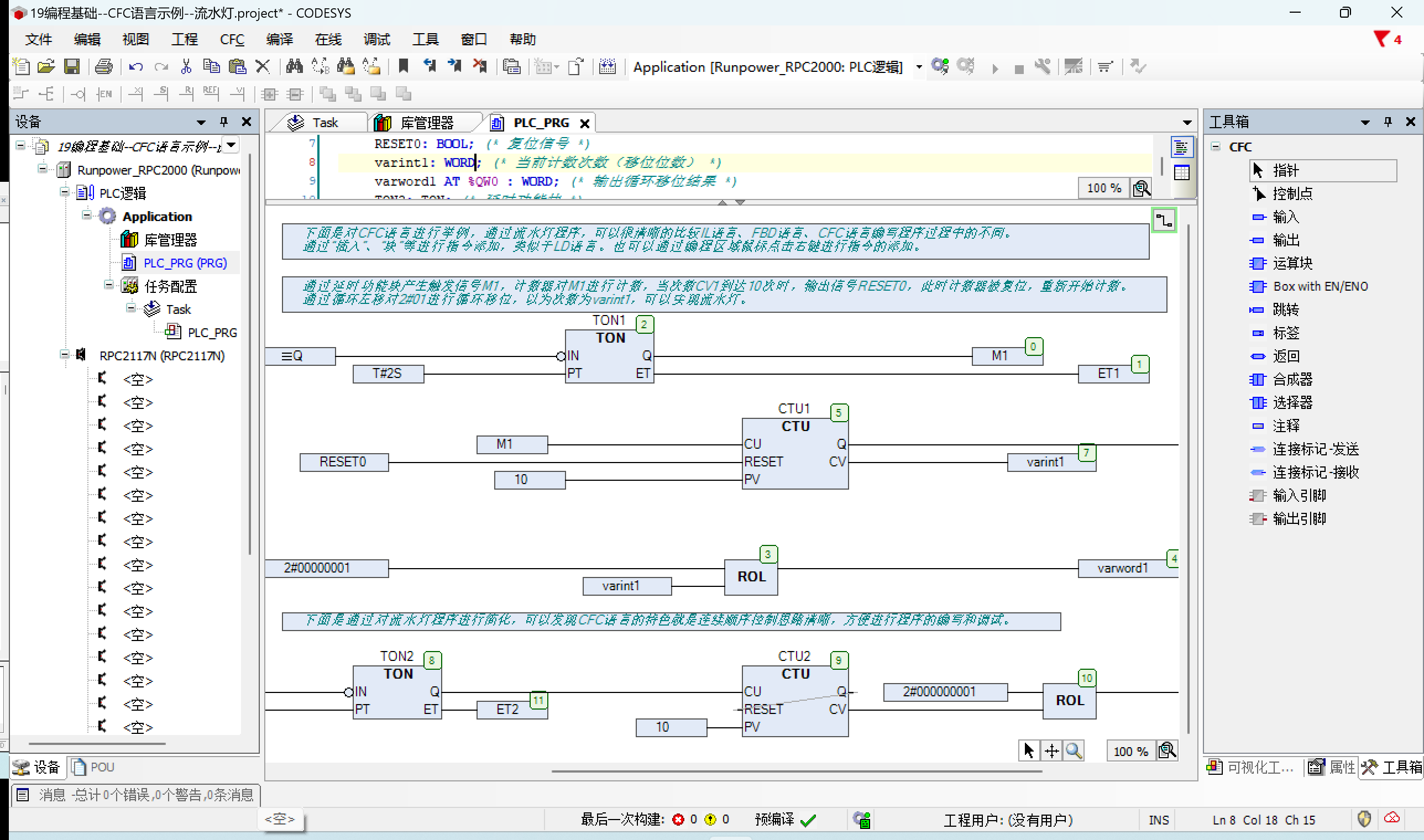This screenshot has width=1424, height=840.
Task: Collapse the RPC2117N tree node
Action: (65, 354)
